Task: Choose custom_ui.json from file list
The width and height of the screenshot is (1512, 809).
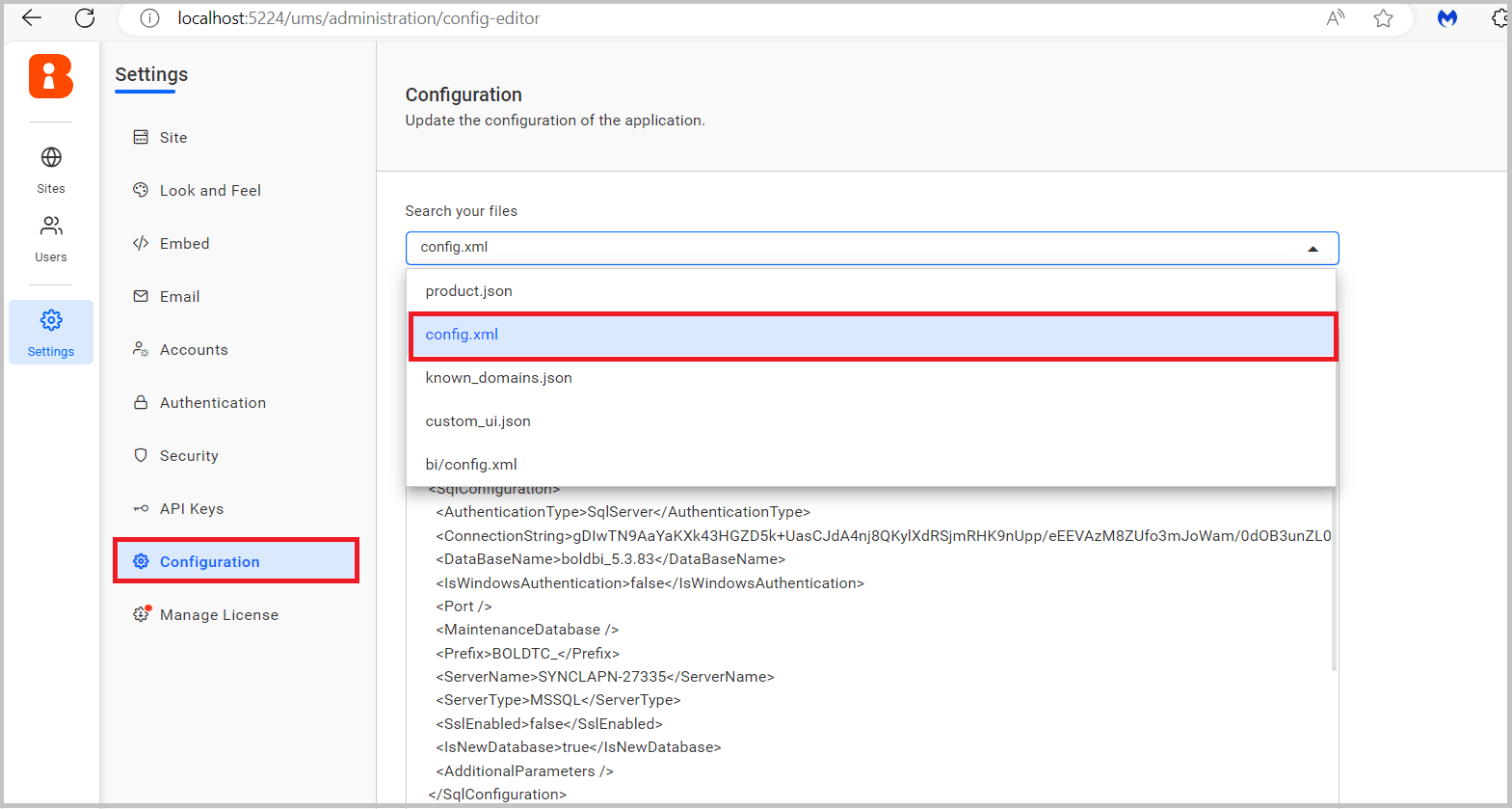Action: click(x=871, y=421)
